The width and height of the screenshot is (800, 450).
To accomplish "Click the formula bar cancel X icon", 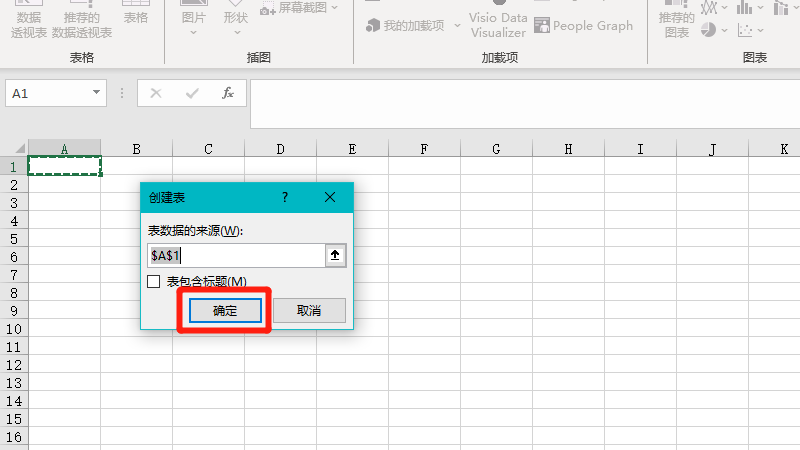I will pyautogui.click(x=156, y=93).
